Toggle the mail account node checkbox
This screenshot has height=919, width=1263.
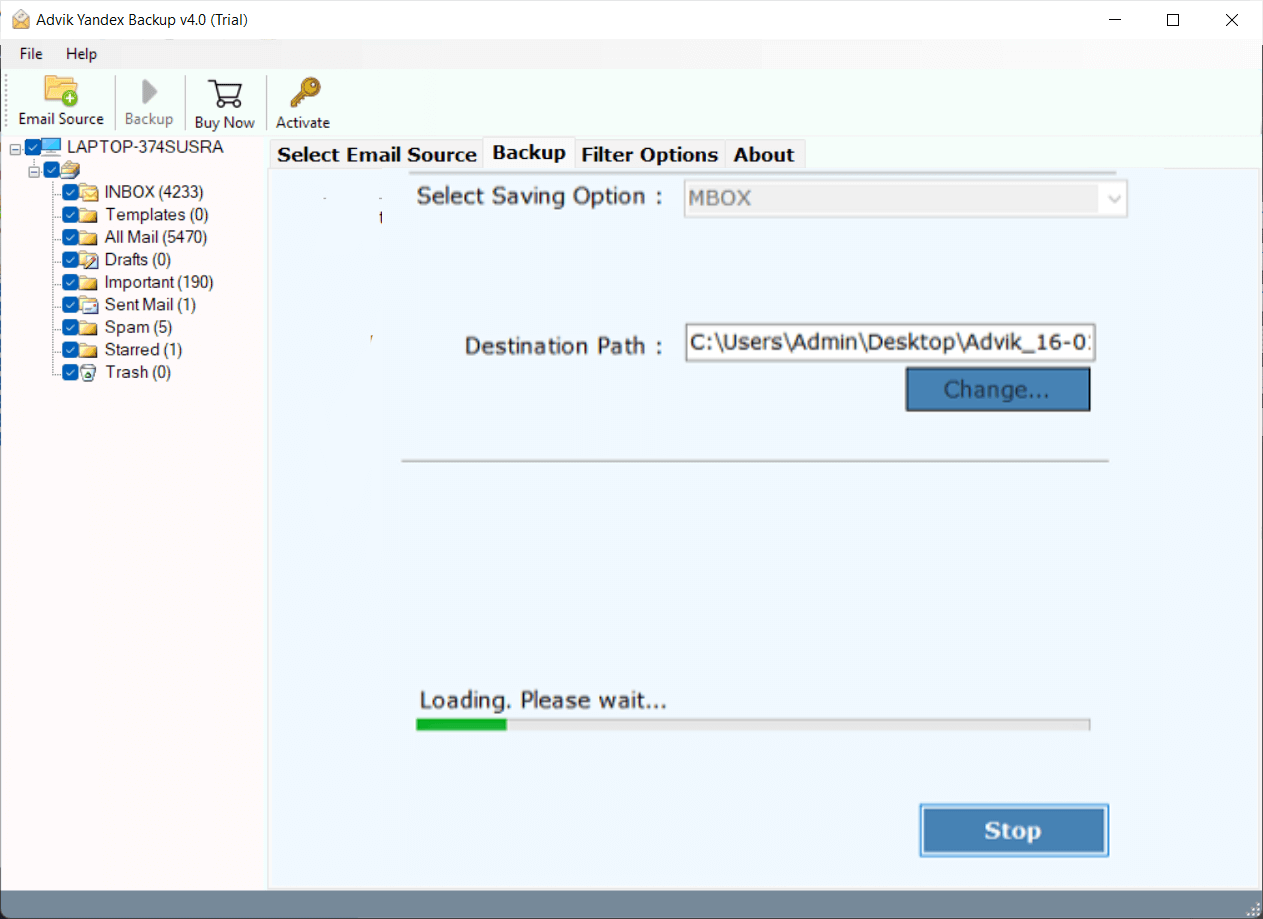click(51, 170)
